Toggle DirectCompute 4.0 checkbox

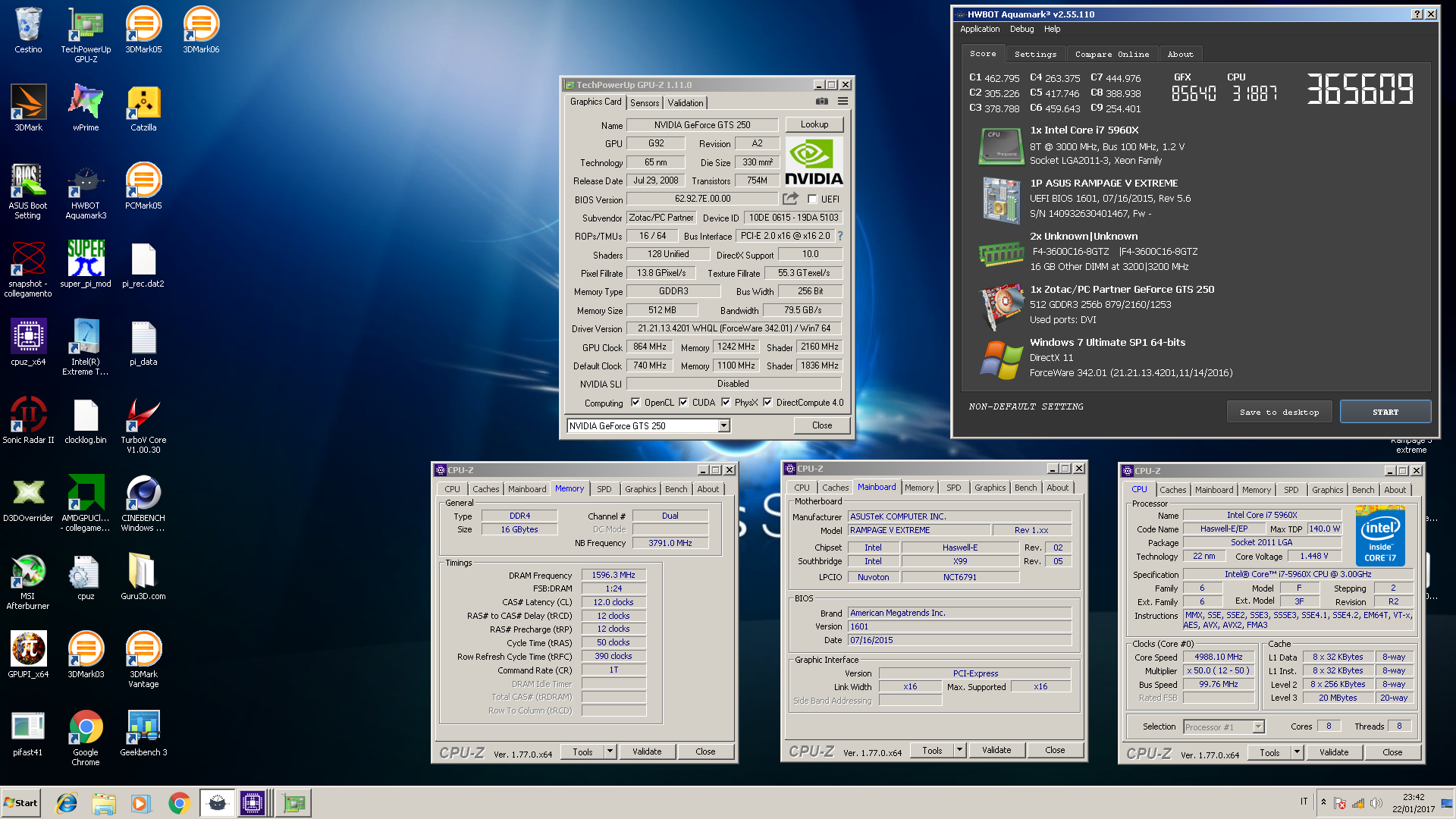[x=767, y=403]
